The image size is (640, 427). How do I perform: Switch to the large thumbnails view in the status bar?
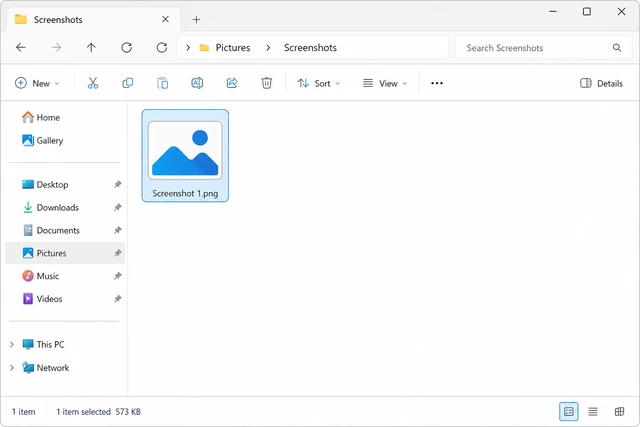tap(569, 411)
